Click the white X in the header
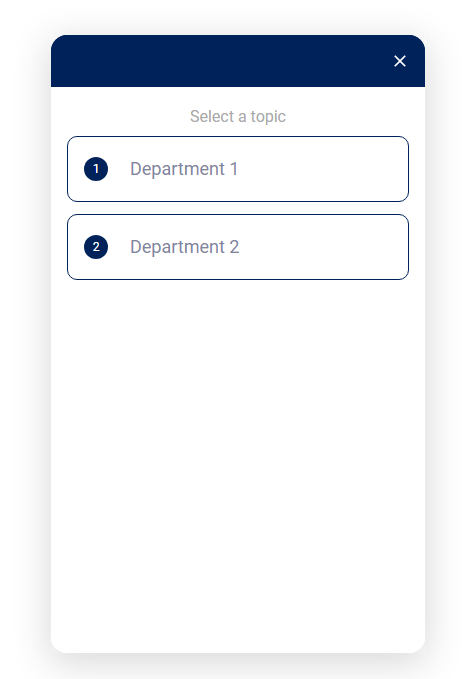The width and height of the screenshot is (474, 679). [400, 61]
